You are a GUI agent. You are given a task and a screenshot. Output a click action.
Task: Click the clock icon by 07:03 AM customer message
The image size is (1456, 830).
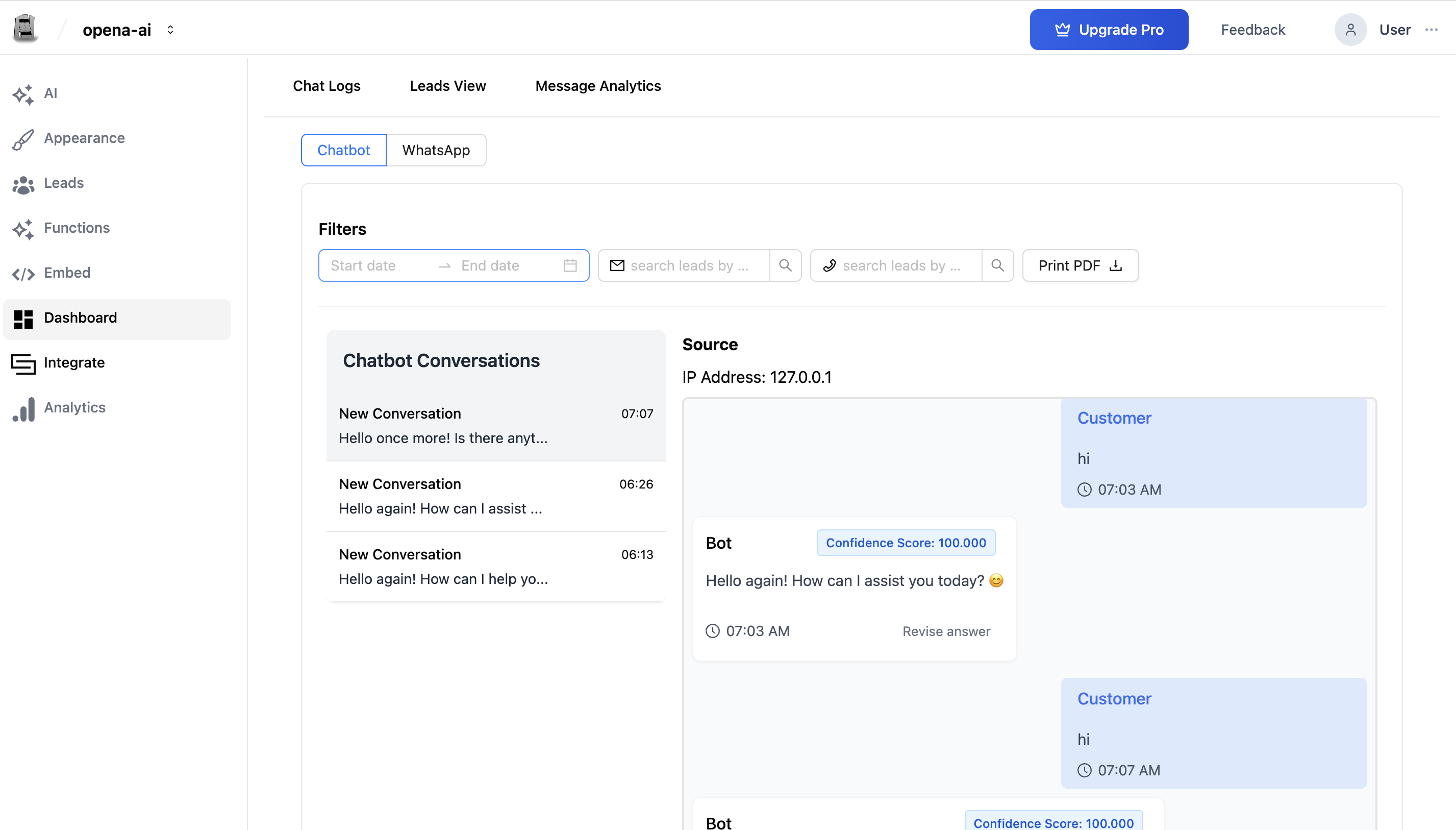coord(1084,490)
